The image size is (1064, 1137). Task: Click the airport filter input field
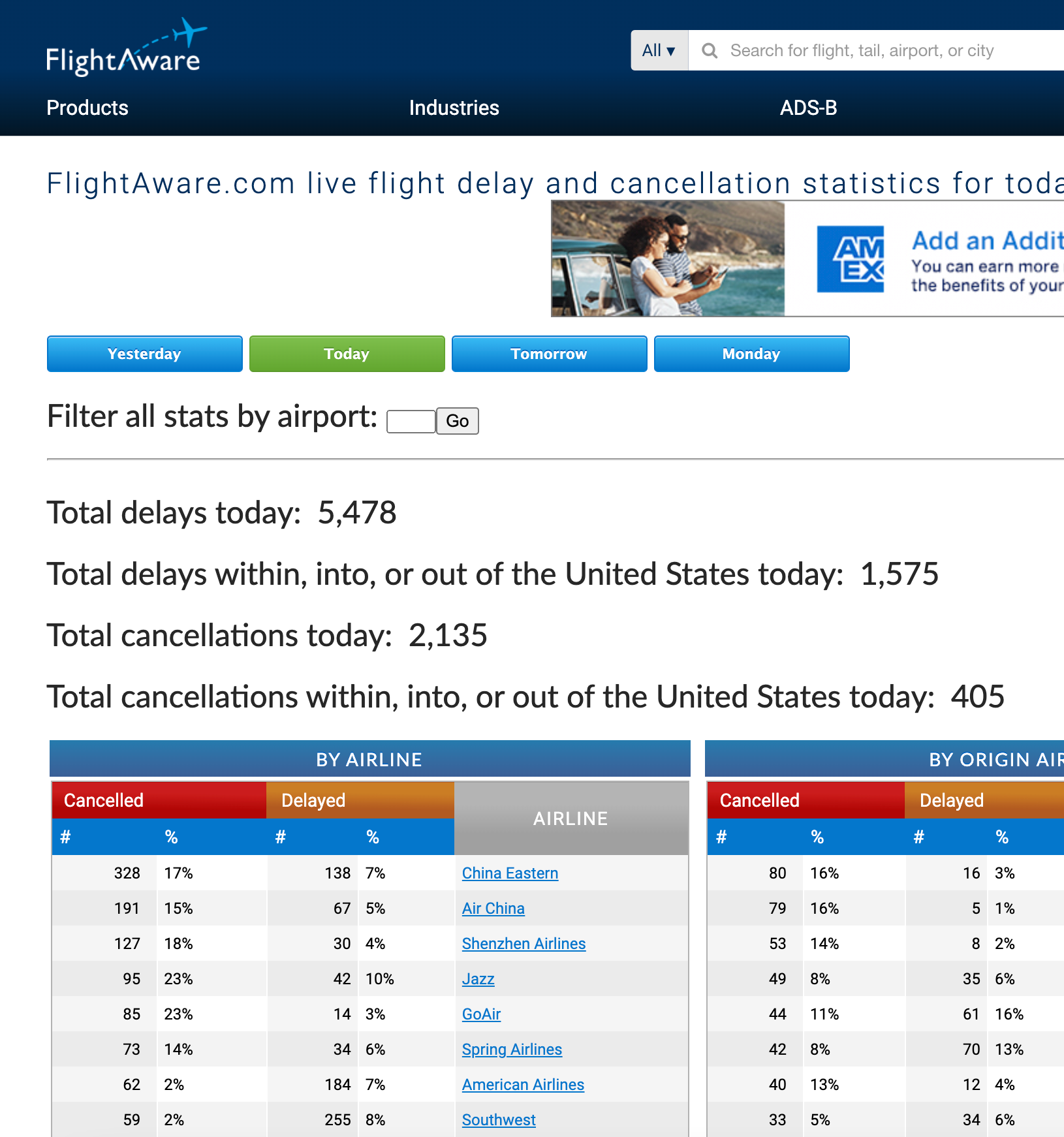click(410, 421)
